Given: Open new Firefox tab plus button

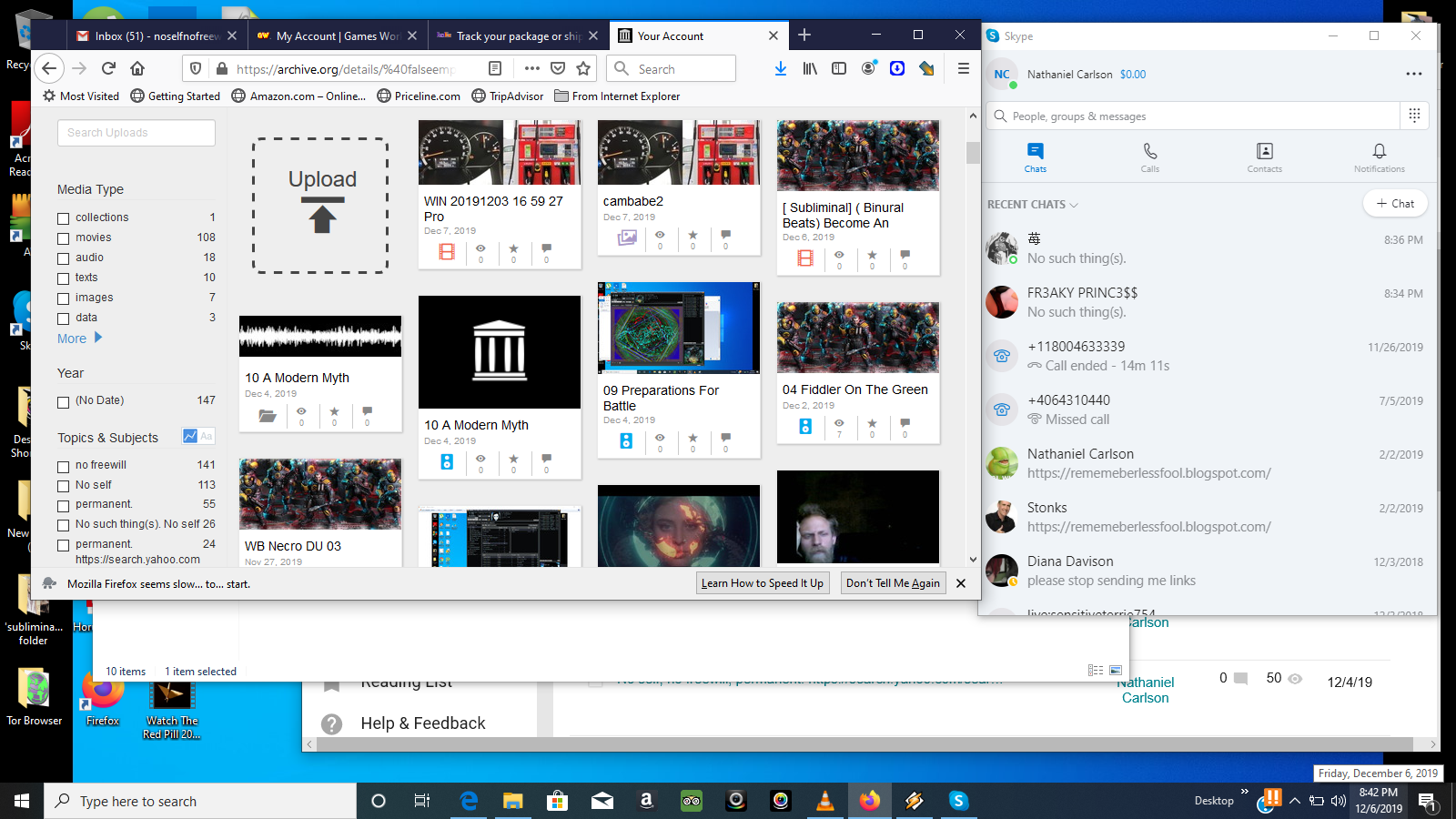Looking at the screenshot, I should click(x=804, y=35).
